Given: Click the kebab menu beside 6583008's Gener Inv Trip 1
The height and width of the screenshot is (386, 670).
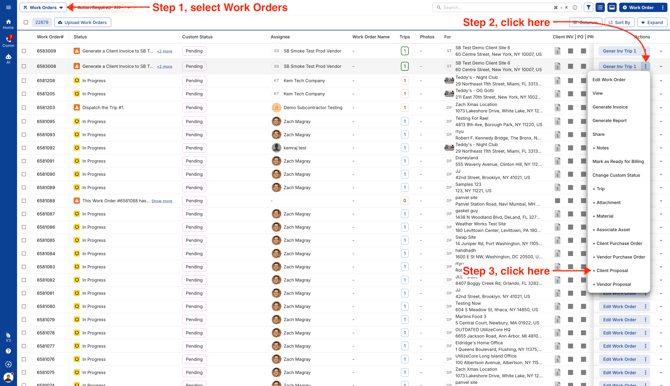Looking at the screenshot, I should pyautogui.click(x=645, y=66).
